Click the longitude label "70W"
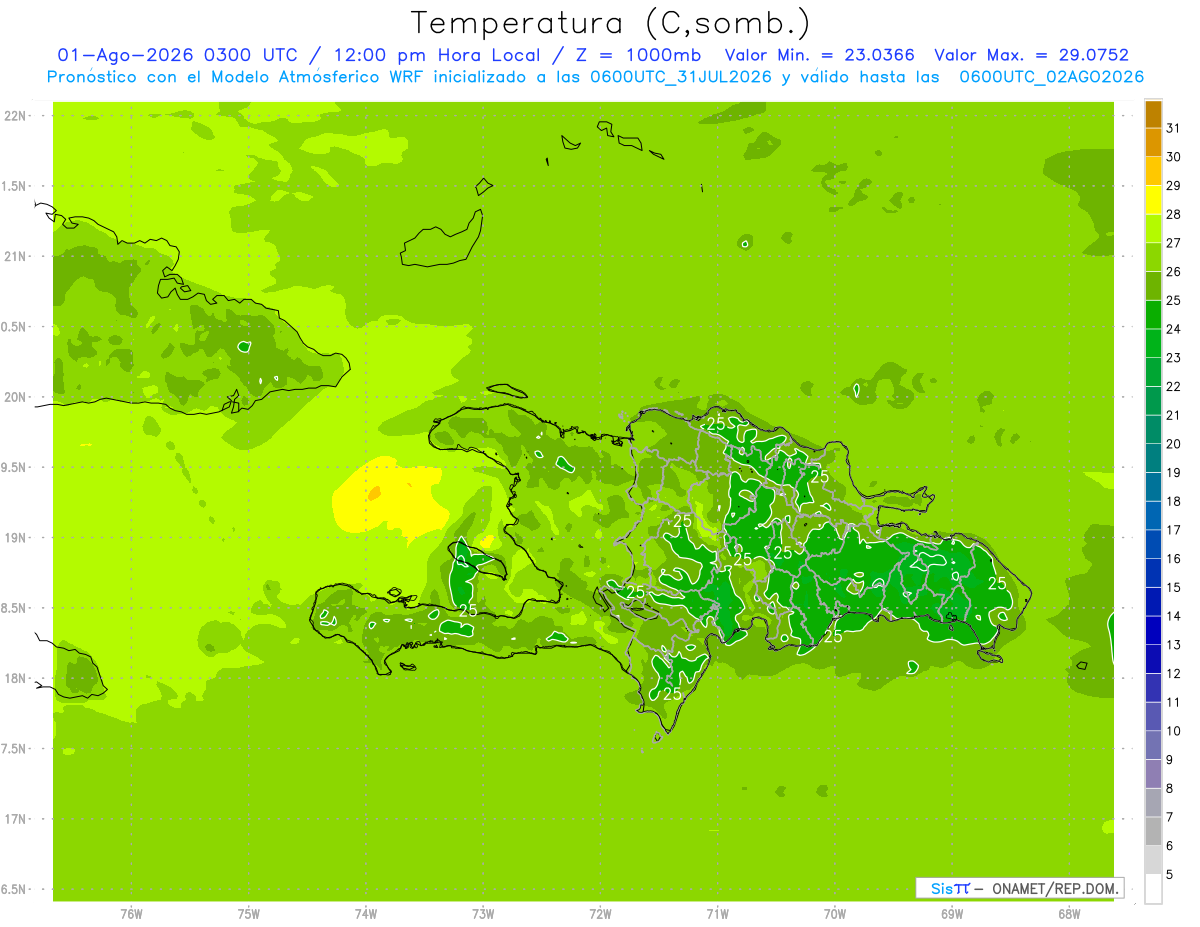Viewport: 1200px width, 927px height. [835, 914]
